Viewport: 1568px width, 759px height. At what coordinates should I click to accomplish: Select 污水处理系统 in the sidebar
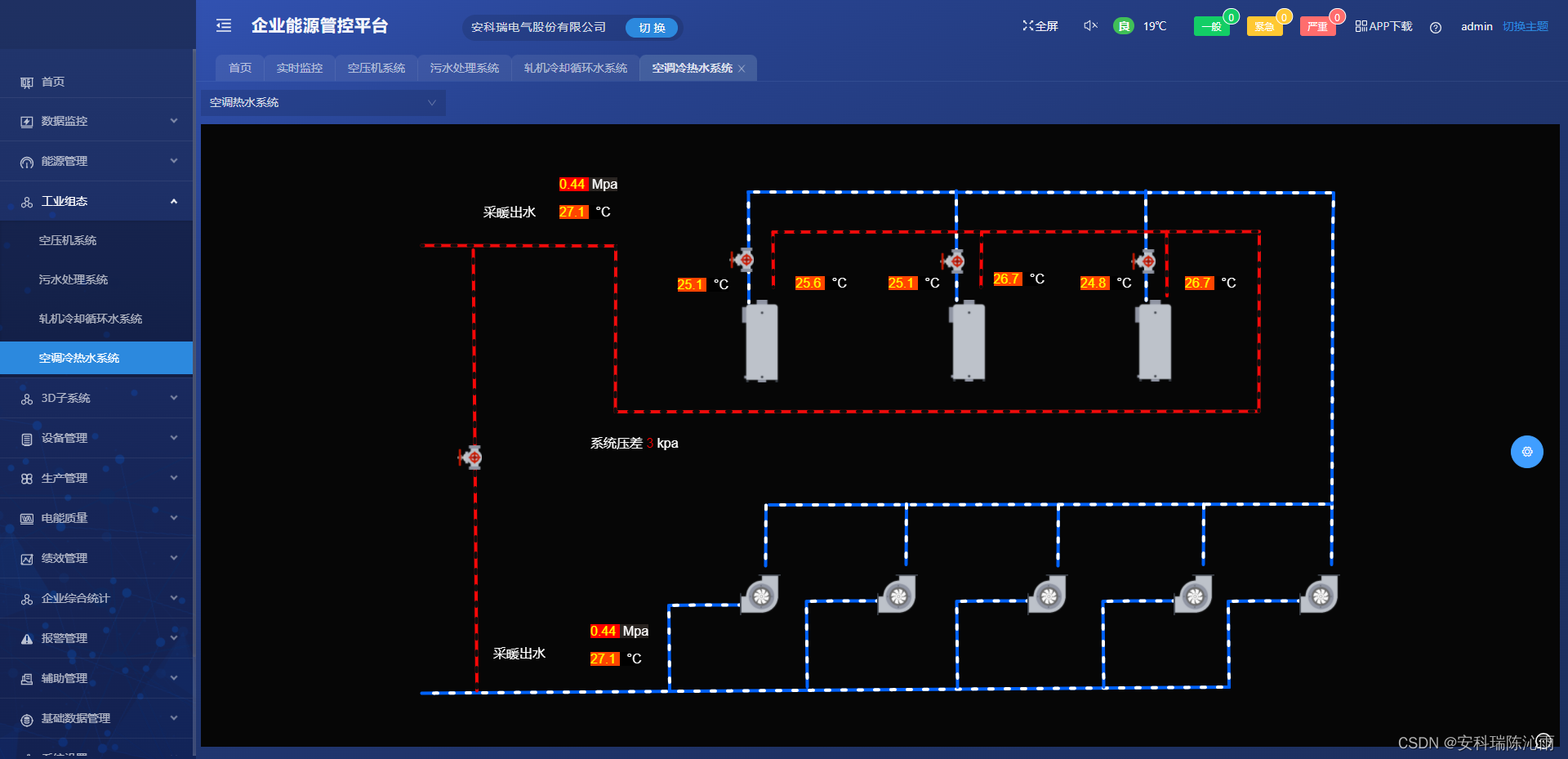tap(96, 279)
